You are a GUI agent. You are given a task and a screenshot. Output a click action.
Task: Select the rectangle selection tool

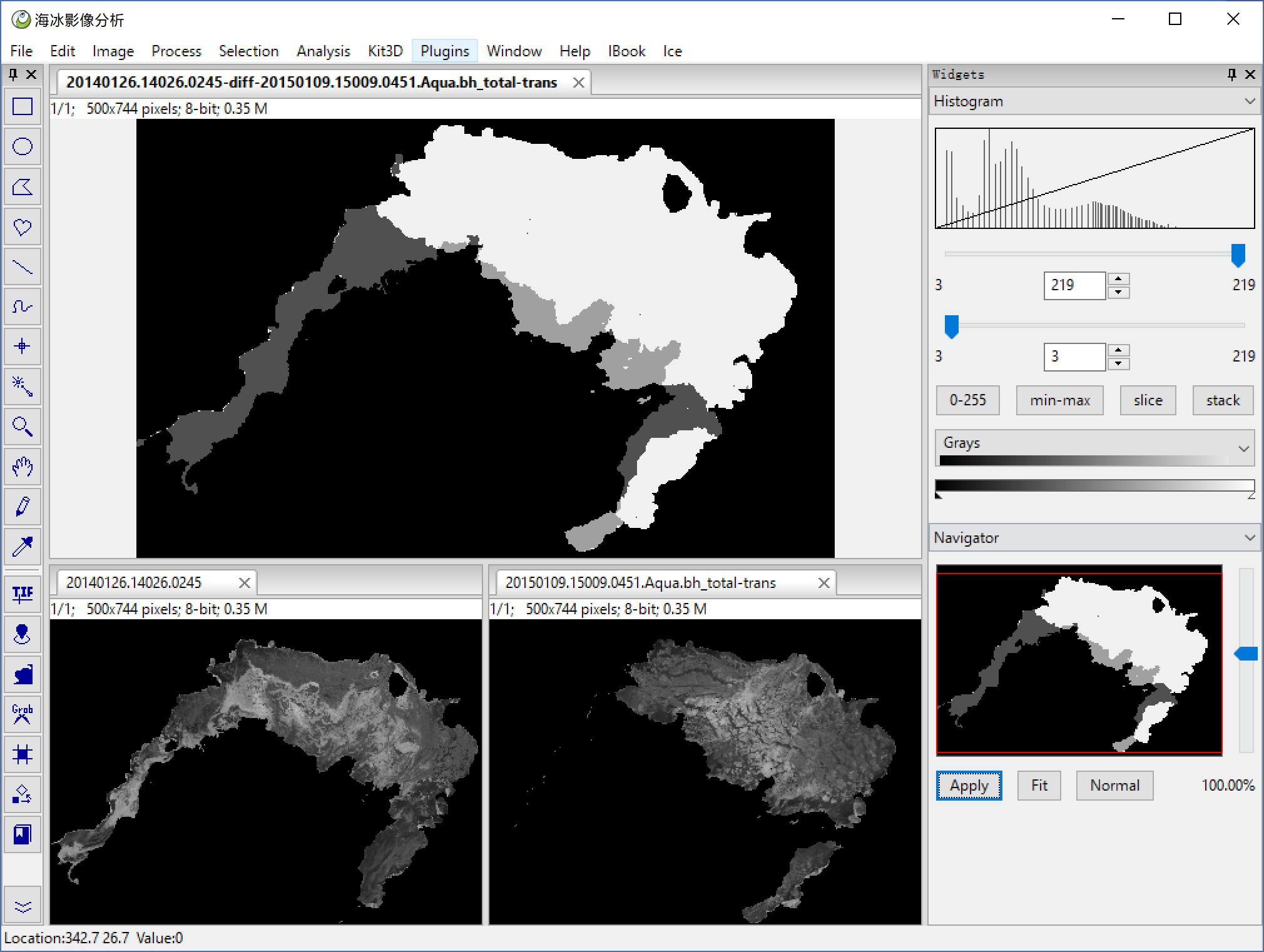[x=23, y=107]
